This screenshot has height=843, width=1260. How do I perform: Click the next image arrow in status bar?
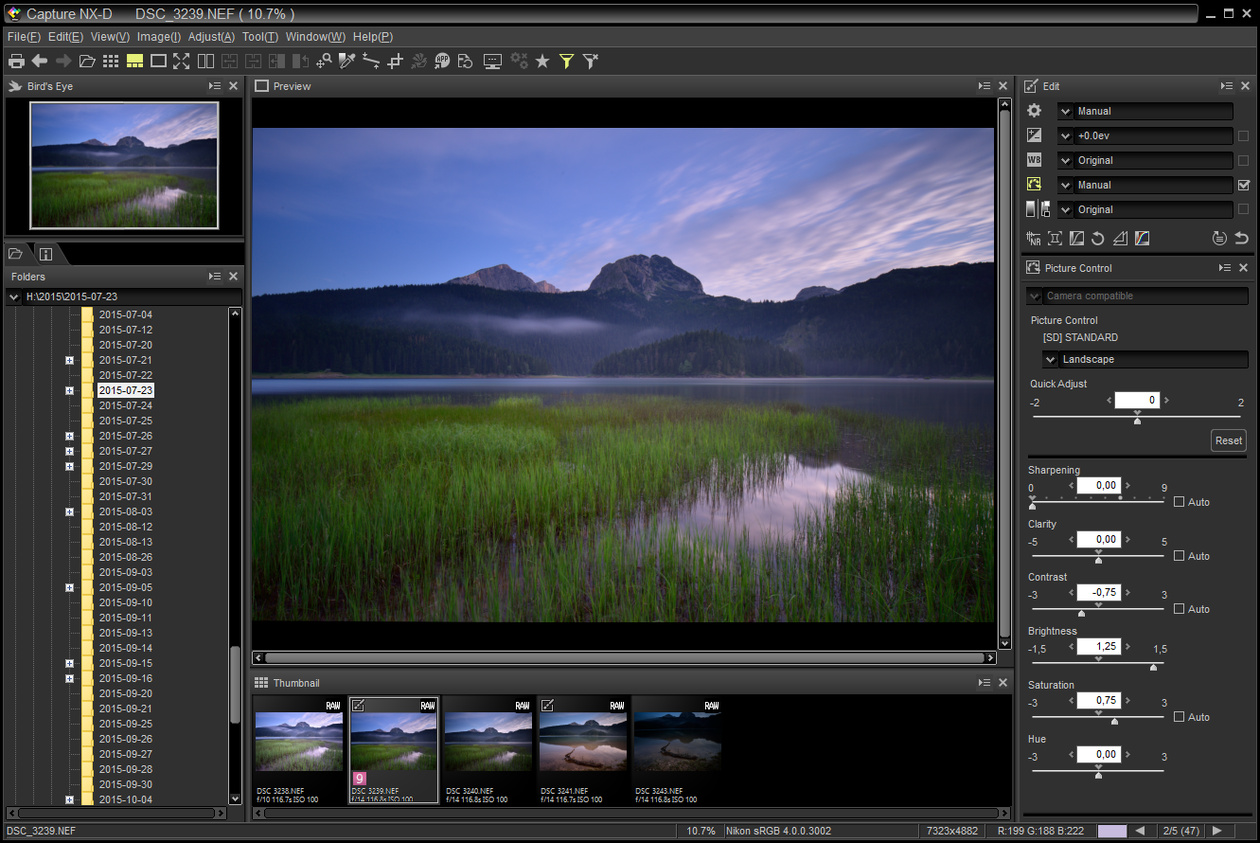[x=1216, y=830]
